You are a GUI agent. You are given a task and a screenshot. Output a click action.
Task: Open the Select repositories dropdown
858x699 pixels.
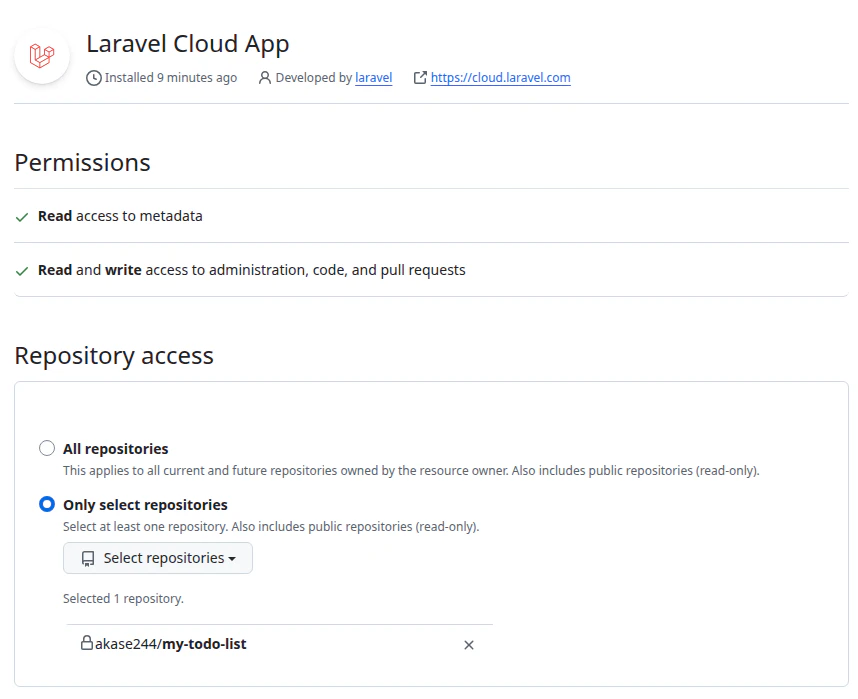[x=158, y=558]
